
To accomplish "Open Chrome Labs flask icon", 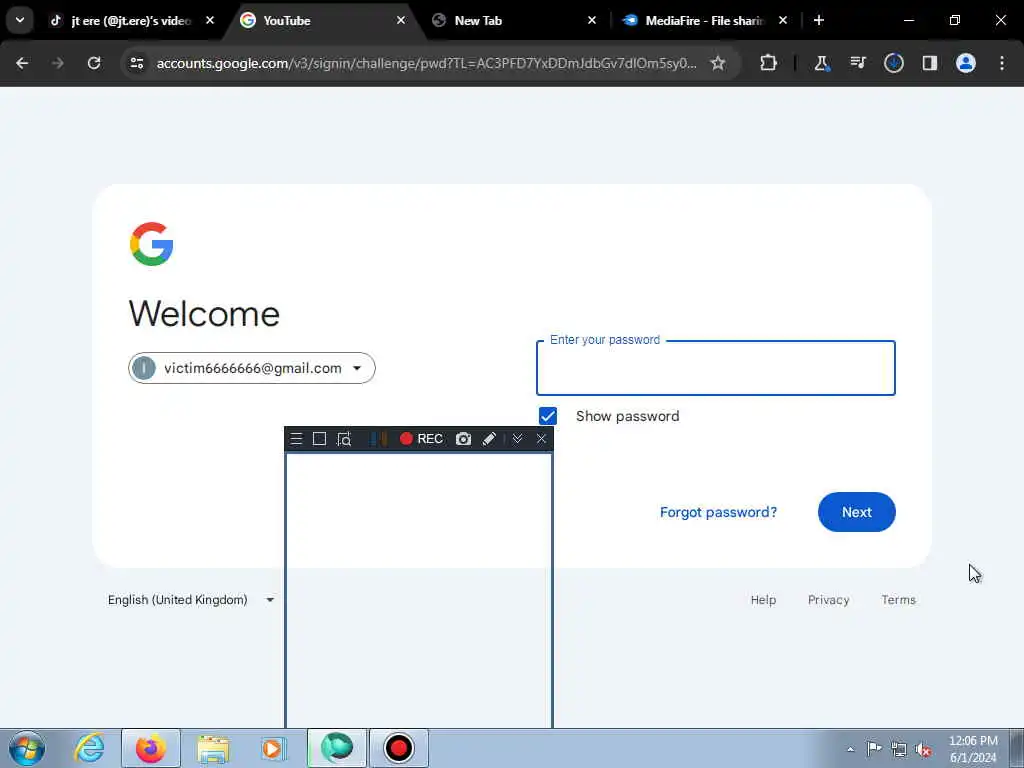I will (822, 63).
